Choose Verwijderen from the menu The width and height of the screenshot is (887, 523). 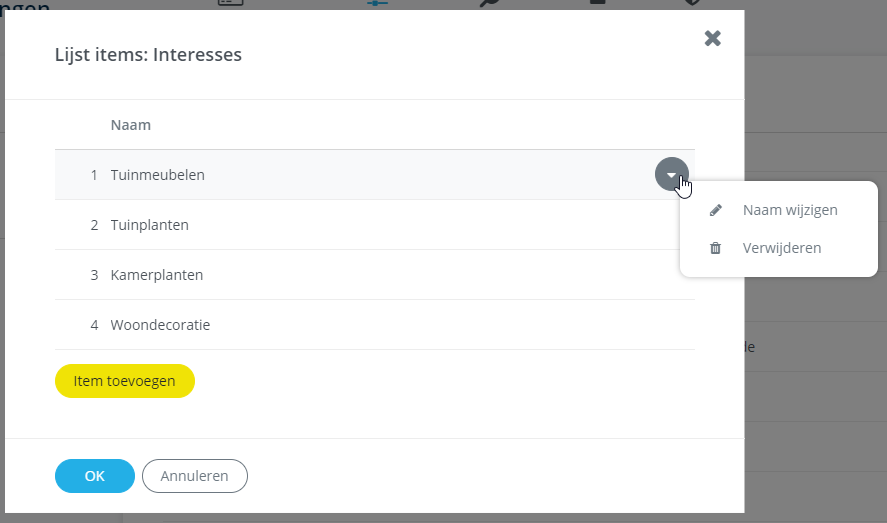782,248
